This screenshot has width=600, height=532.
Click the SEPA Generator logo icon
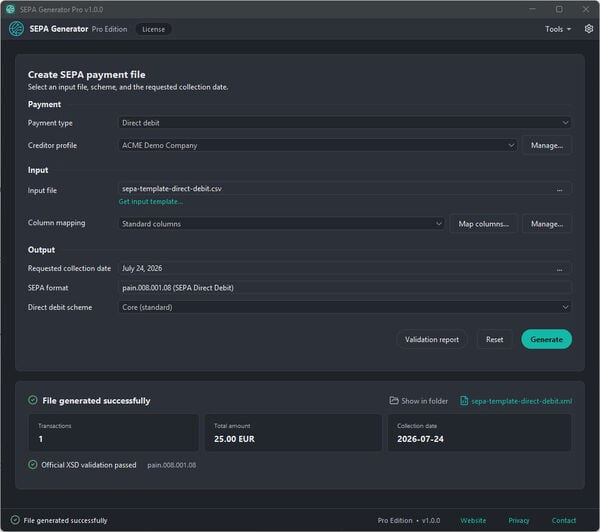click(16, 29)
